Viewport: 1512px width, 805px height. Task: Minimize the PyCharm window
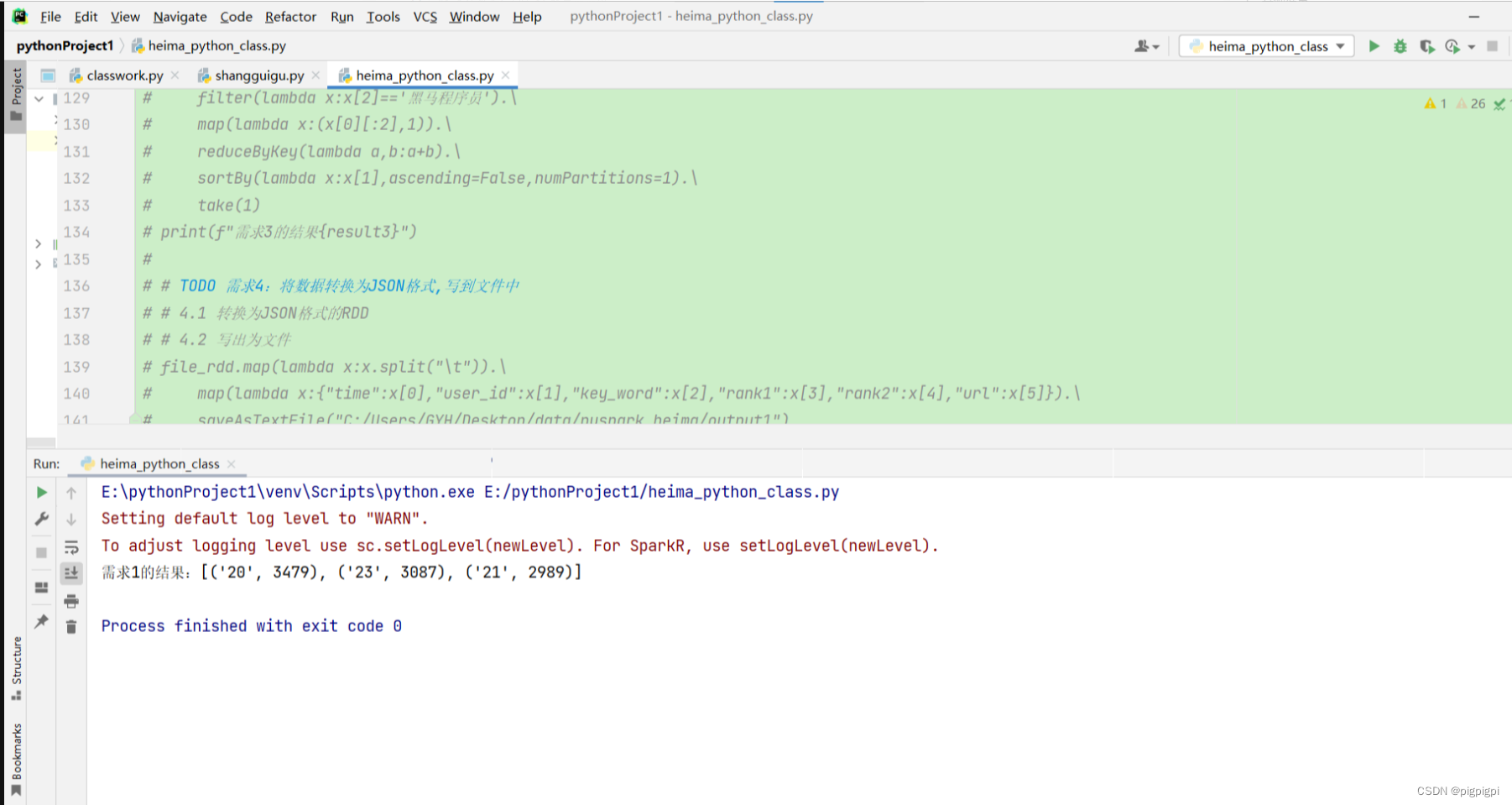click(x=1474, y=16)
